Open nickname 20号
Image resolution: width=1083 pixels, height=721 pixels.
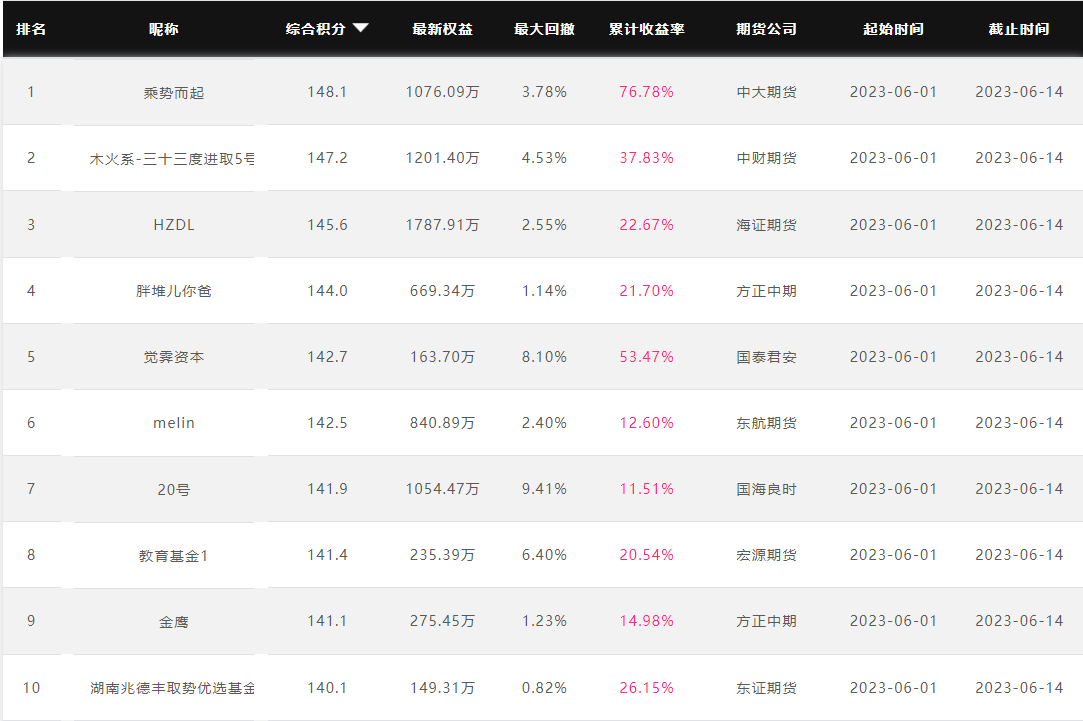pos(174,490)
